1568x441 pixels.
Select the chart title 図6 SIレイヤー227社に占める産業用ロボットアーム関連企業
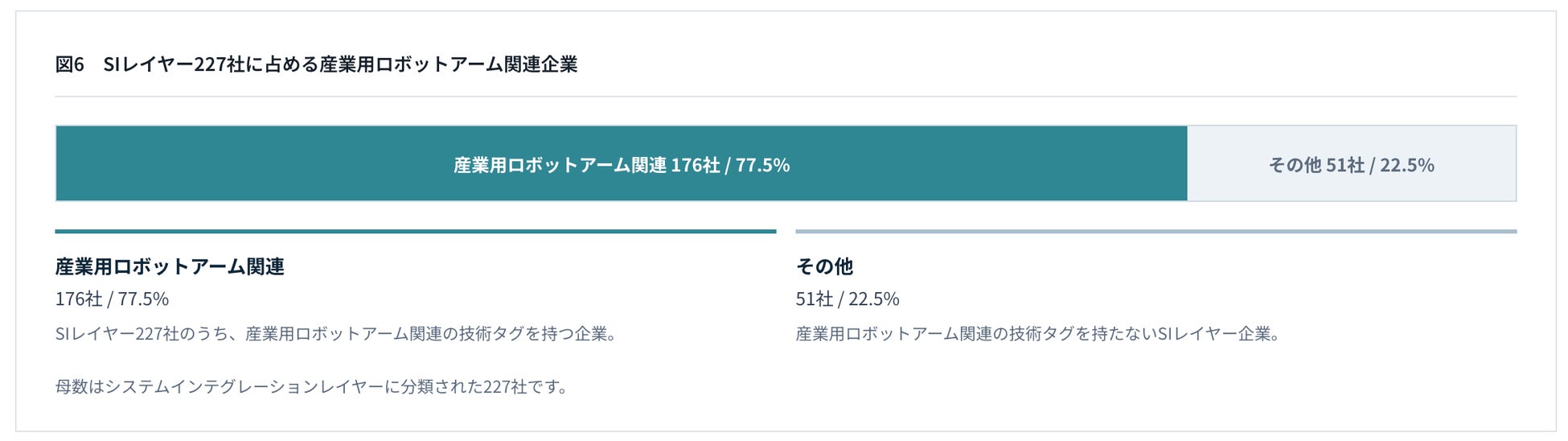point(316,64)
